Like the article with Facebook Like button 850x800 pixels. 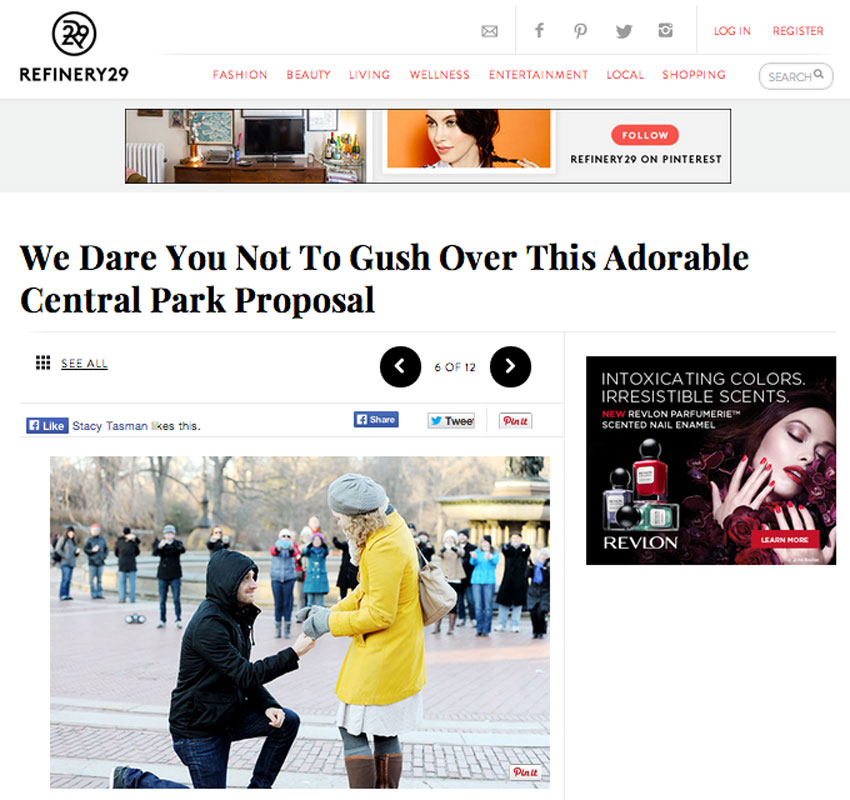tap(47, 425)
